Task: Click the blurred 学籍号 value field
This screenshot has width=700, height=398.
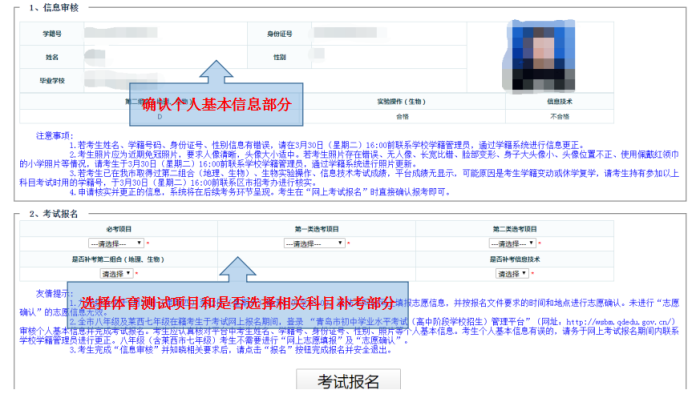Action: pos(121,33)
